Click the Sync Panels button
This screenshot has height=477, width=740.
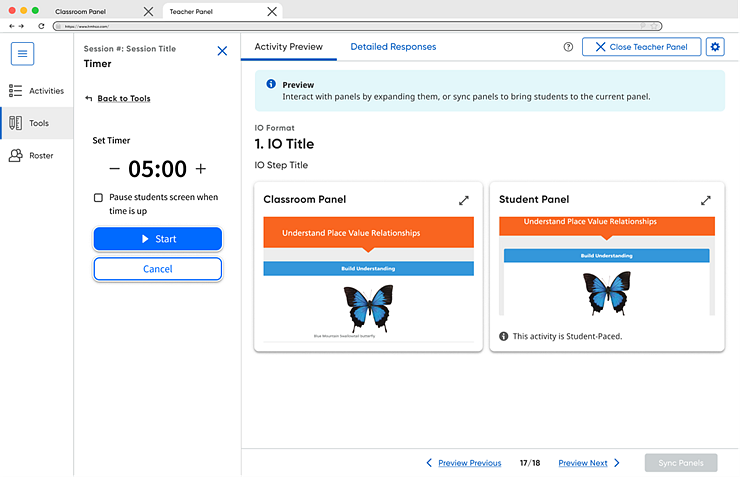(x=681, y=463)
